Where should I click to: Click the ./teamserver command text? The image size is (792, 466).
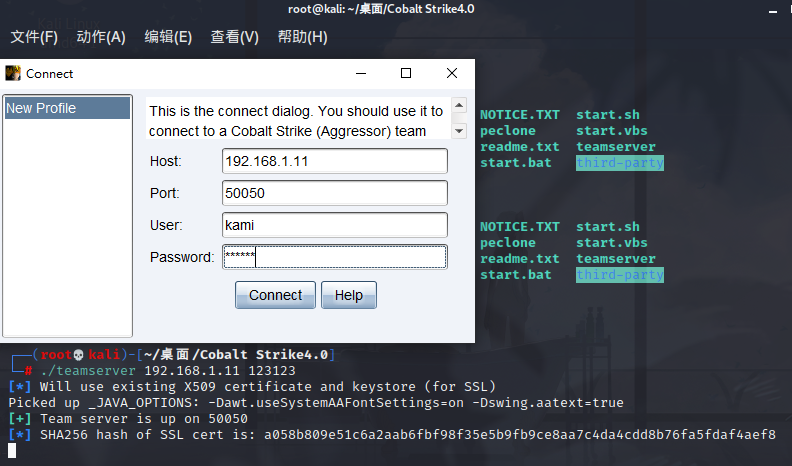click(x=168, y=371)
